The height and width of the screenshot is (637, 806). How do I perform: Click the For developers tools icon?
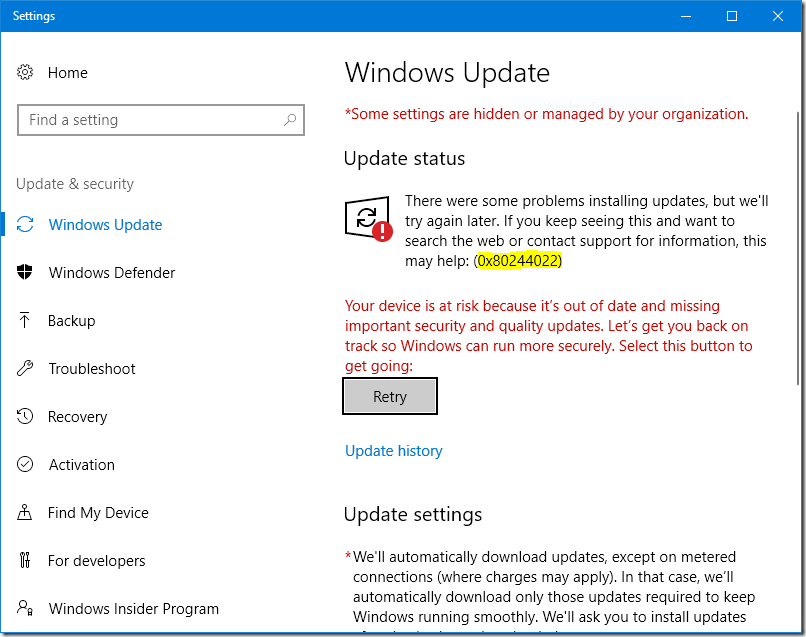click(x=25, y=560)
